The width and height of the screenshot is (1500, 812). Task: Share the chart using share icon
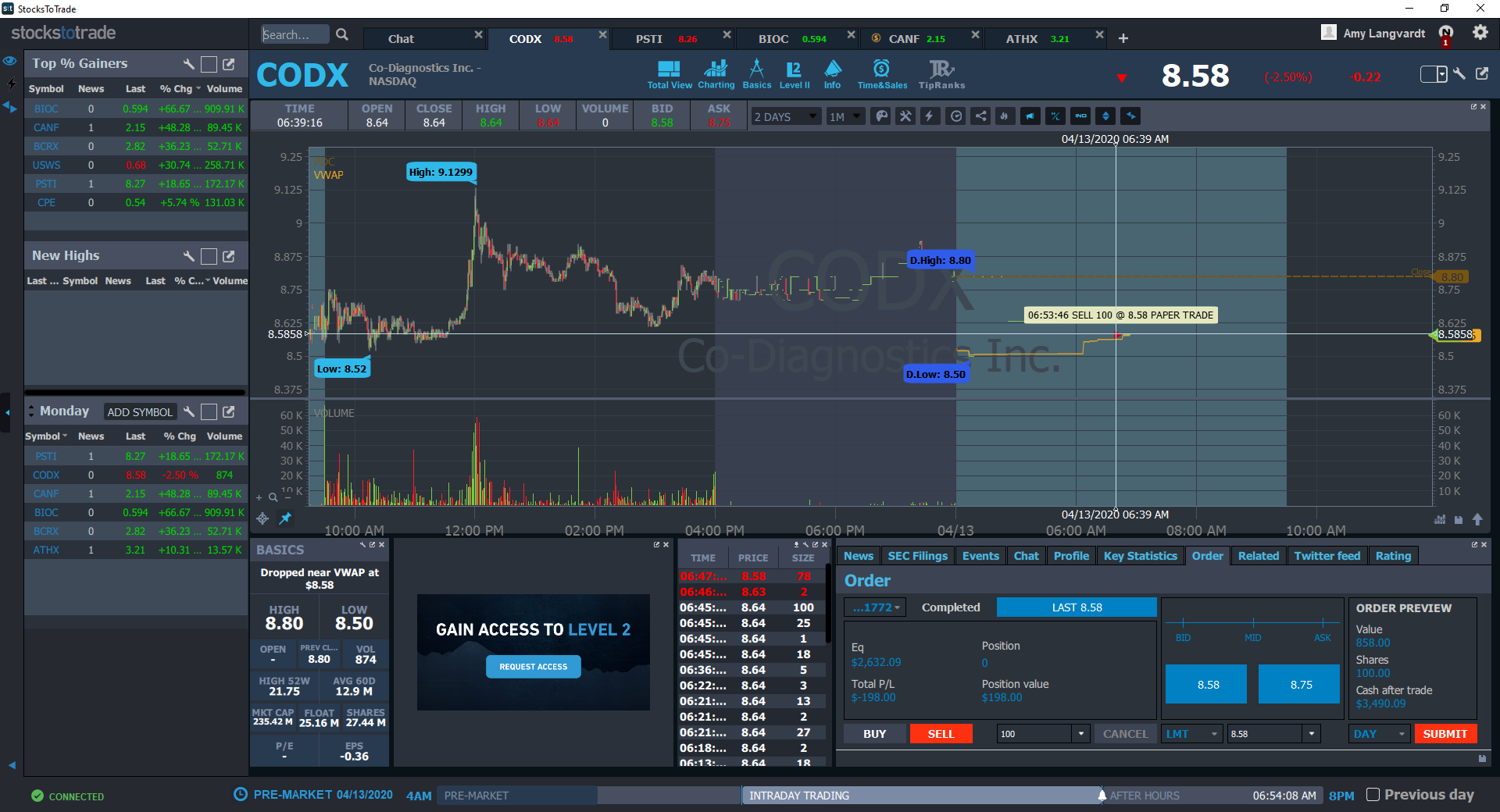click(980, 116)
